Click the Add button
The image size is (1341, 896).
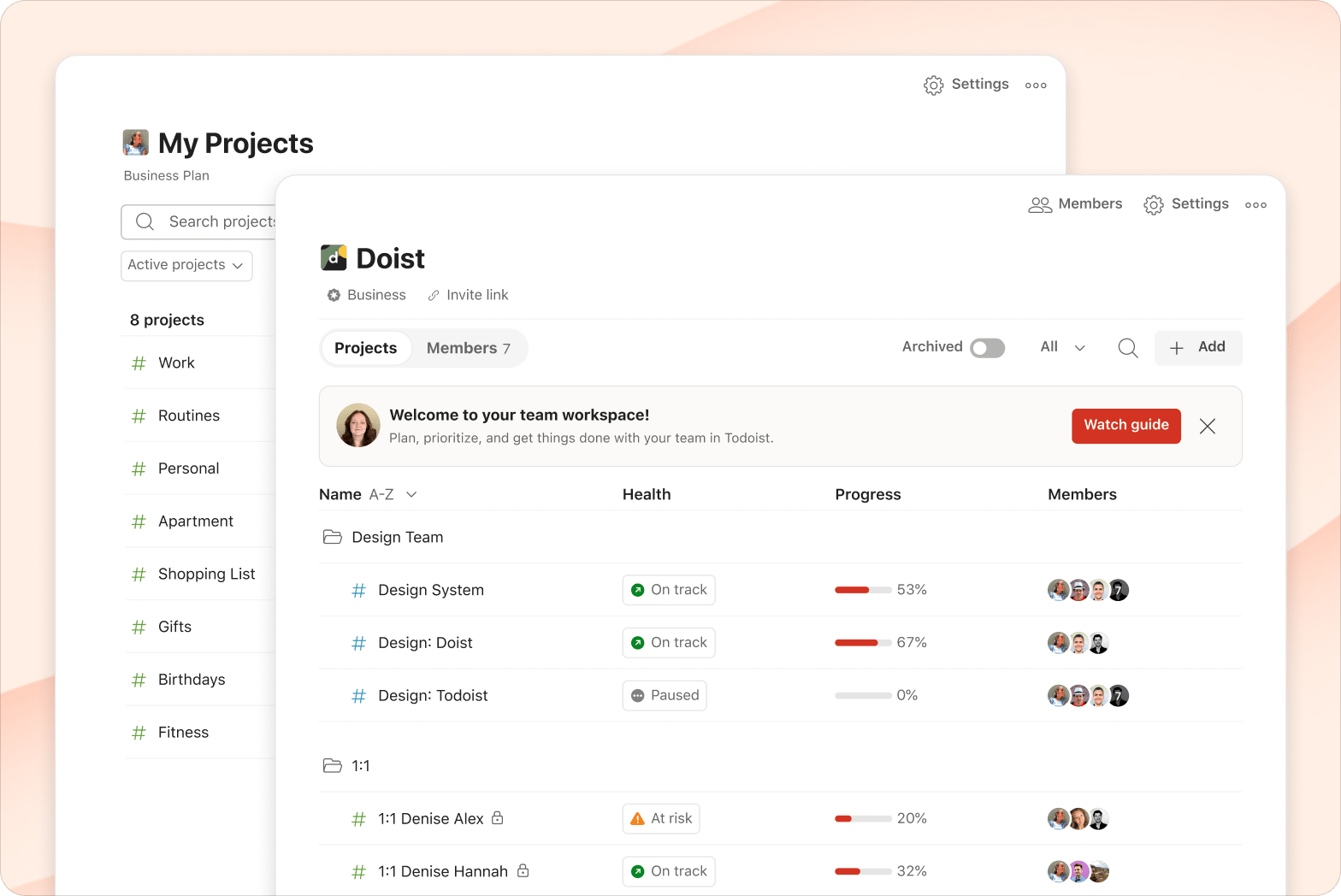coord(1198,348)
